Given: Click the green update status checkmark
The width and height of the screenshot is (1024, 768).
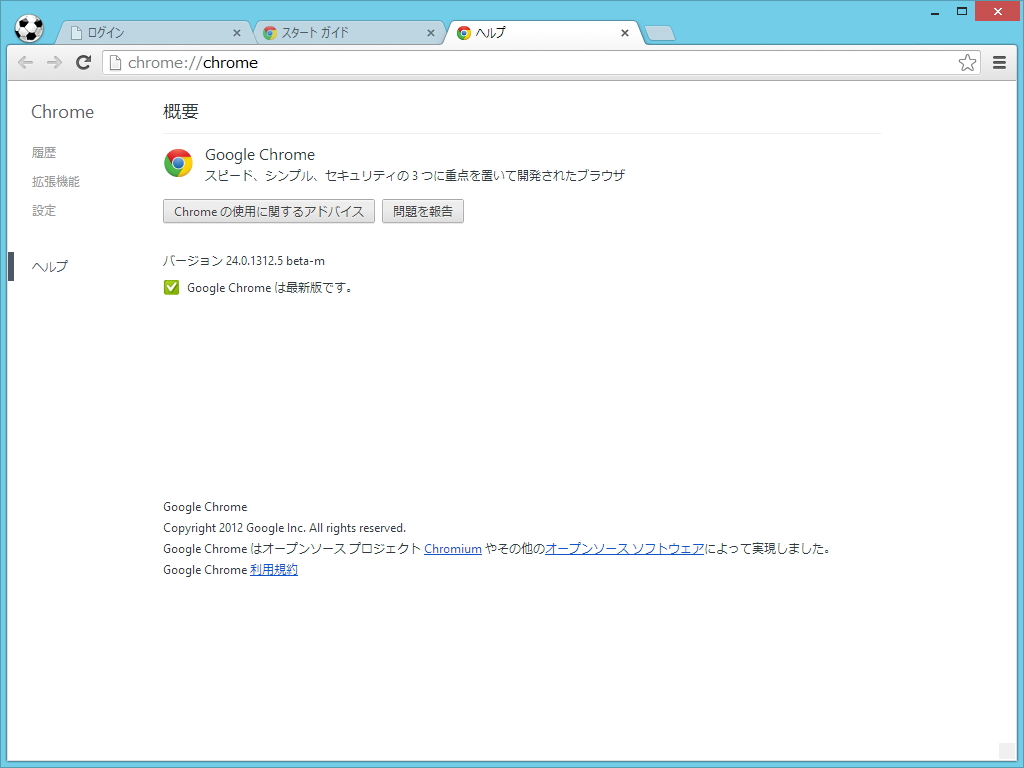Looking at the screenshot, I should [x=171, y=287].
